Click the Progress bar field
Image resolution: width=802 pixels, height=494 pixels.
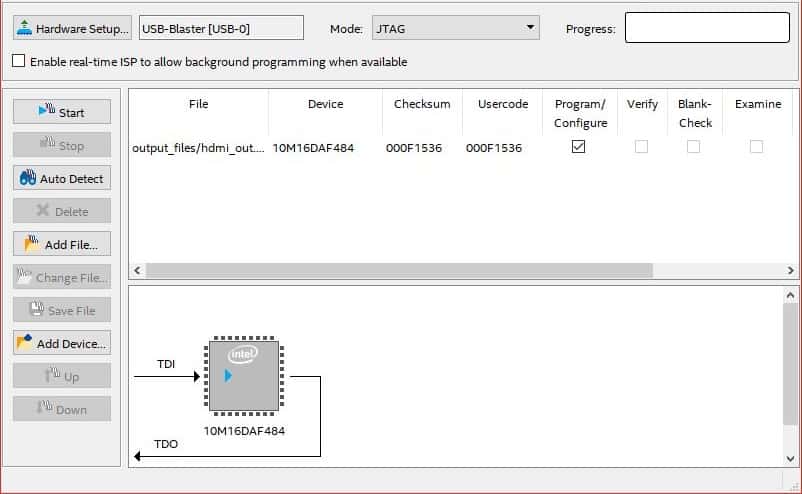[x=707, y=28]
